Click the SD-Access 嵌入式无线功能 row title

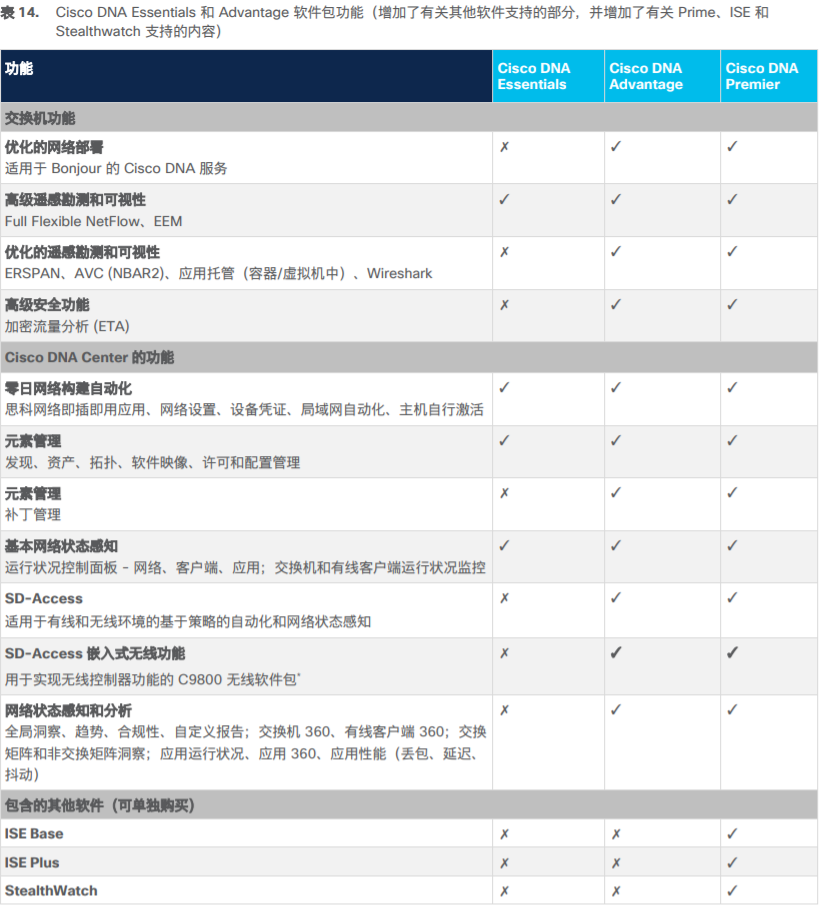pyautogui.click(x=95, y=653)
